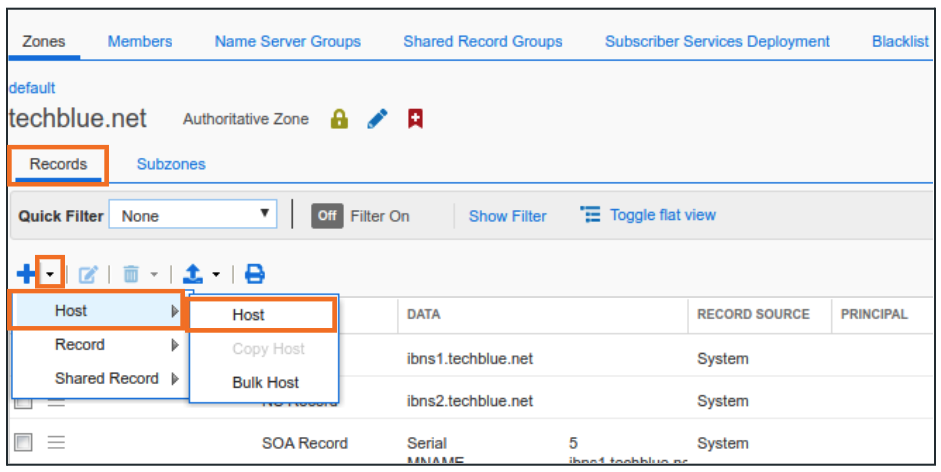Screen dimensions: 941x472
Task: Expand the Record submenu
Action: click(97, 344)
